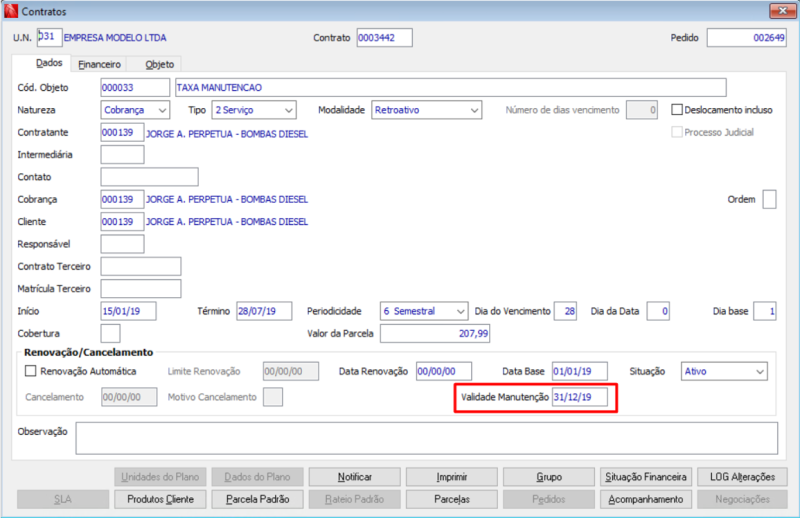The width and height of the screenshot is (800, 518).
Task: Click the Acompanhamento button
Action: click(646, 500)
